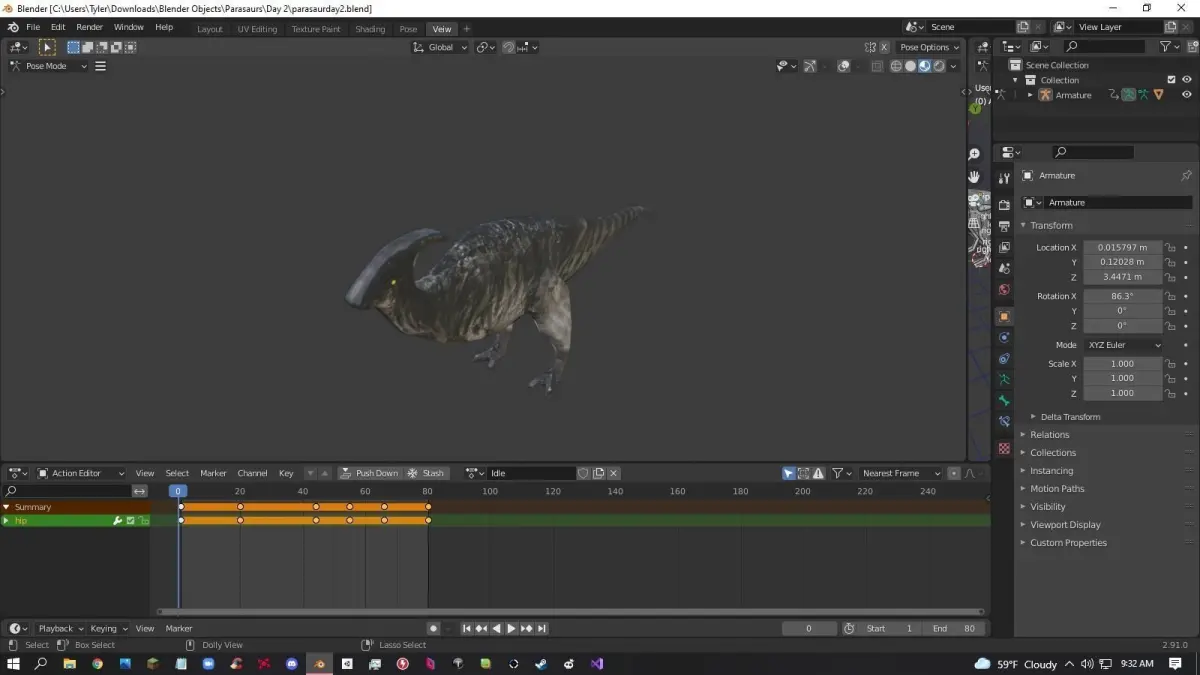1200x675 pixels.
Task: Open the Texture properties tab
Action: click(x=1004, y=448)
